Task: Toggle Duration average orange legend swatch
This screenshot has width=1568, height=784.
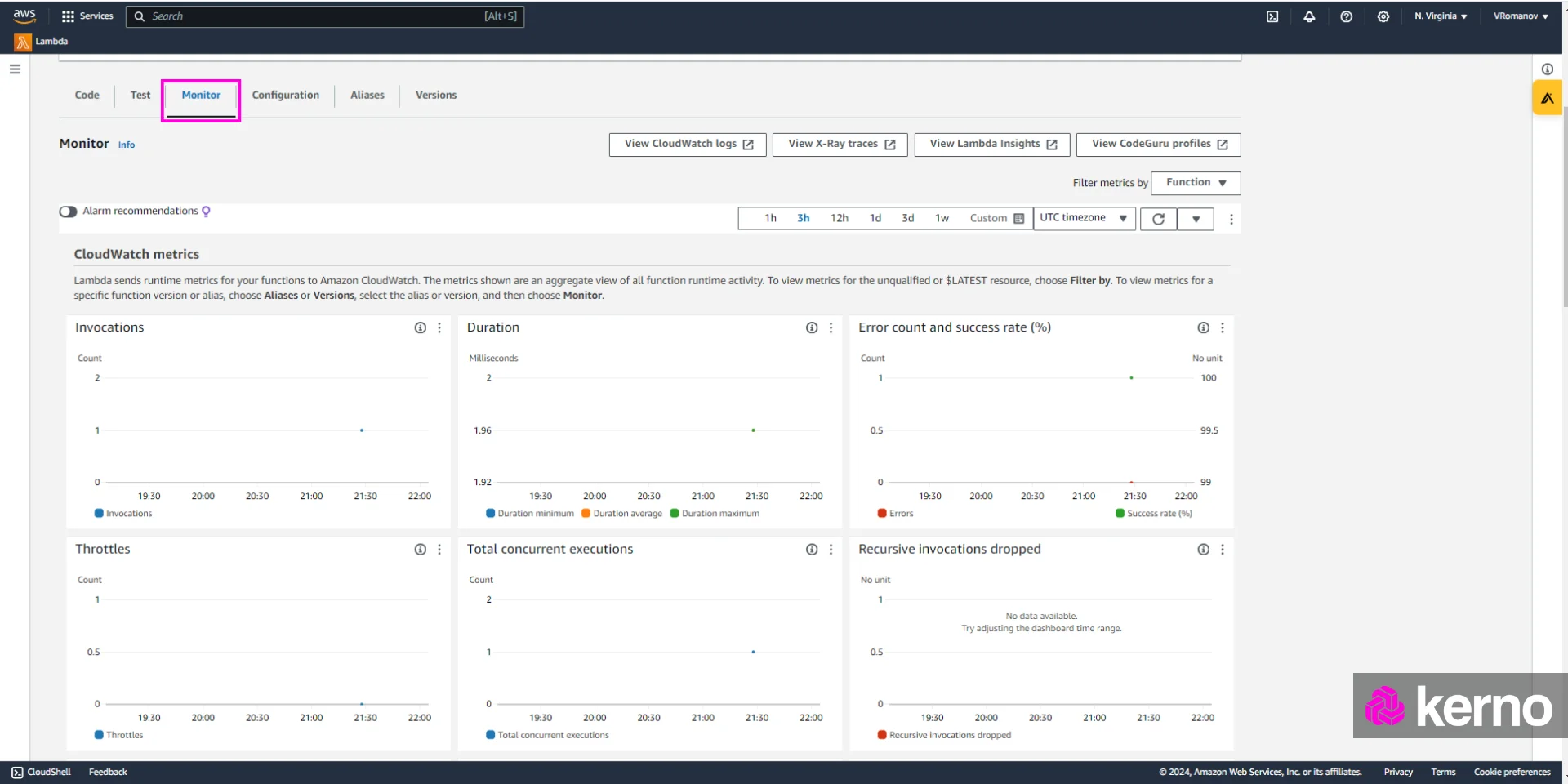Action: coord(586,514)
